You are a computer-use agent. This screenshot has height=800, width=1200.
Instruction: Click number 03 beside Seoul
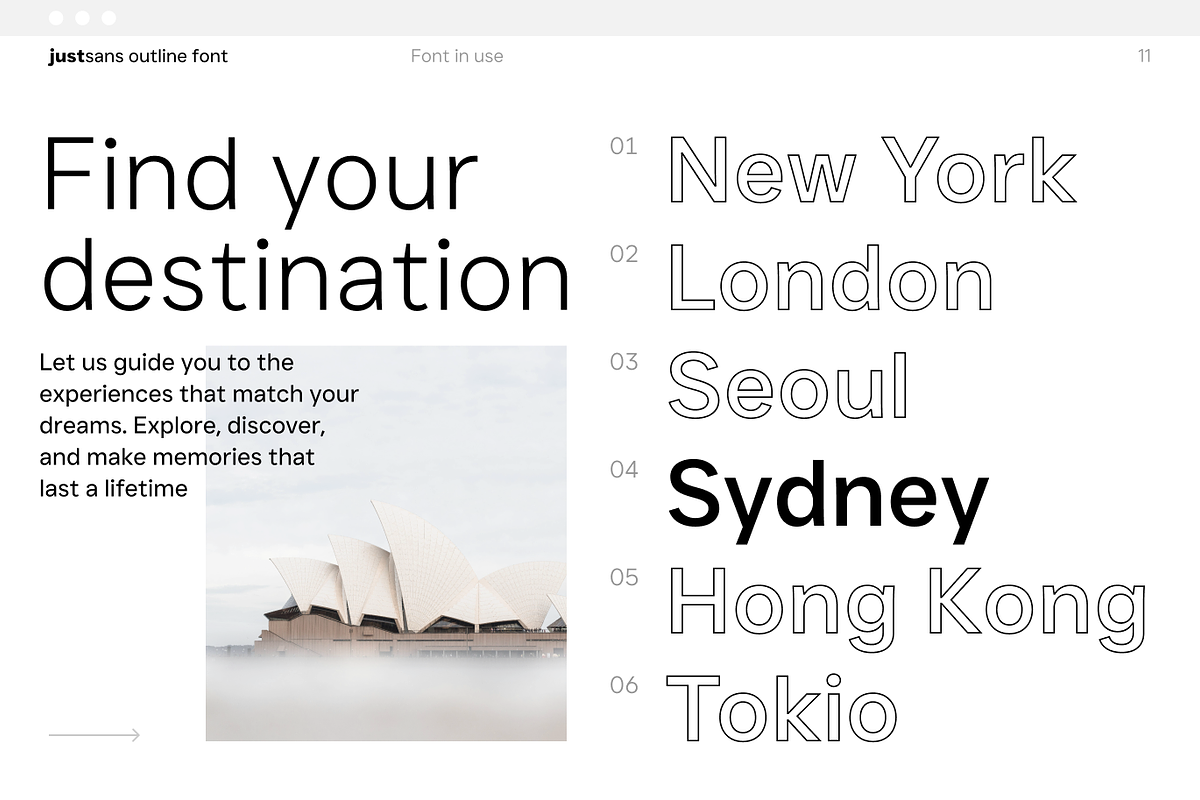623,362
